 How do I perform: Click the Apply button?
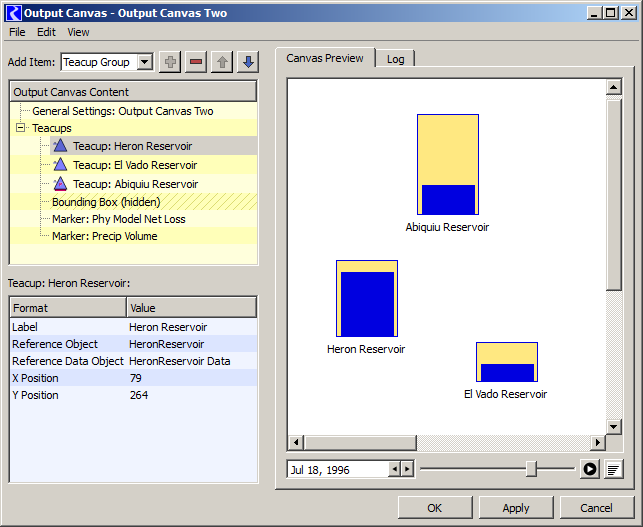coord(516,508)
